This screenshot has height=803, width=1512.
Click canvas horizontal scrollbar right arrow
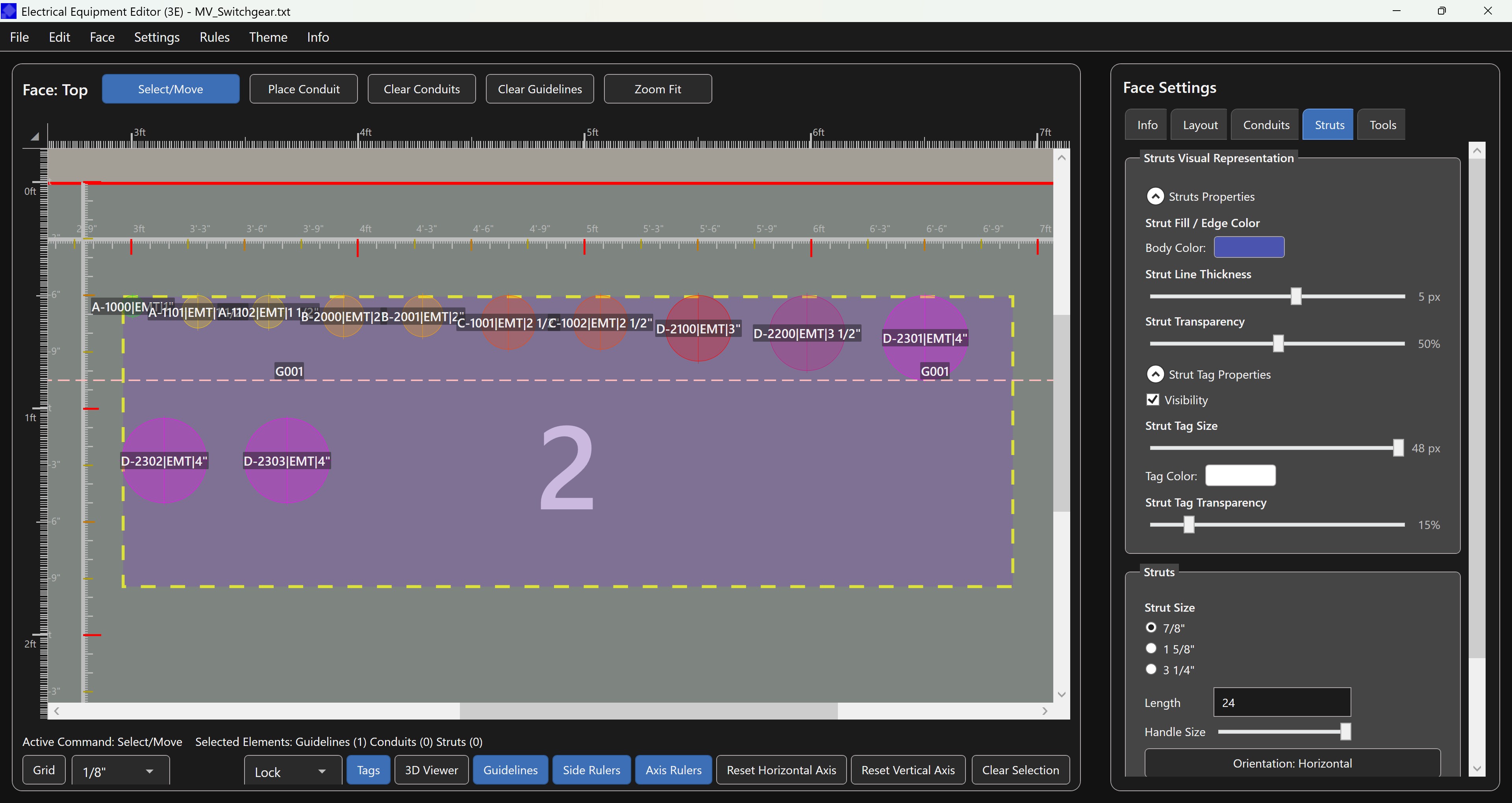1045,711
